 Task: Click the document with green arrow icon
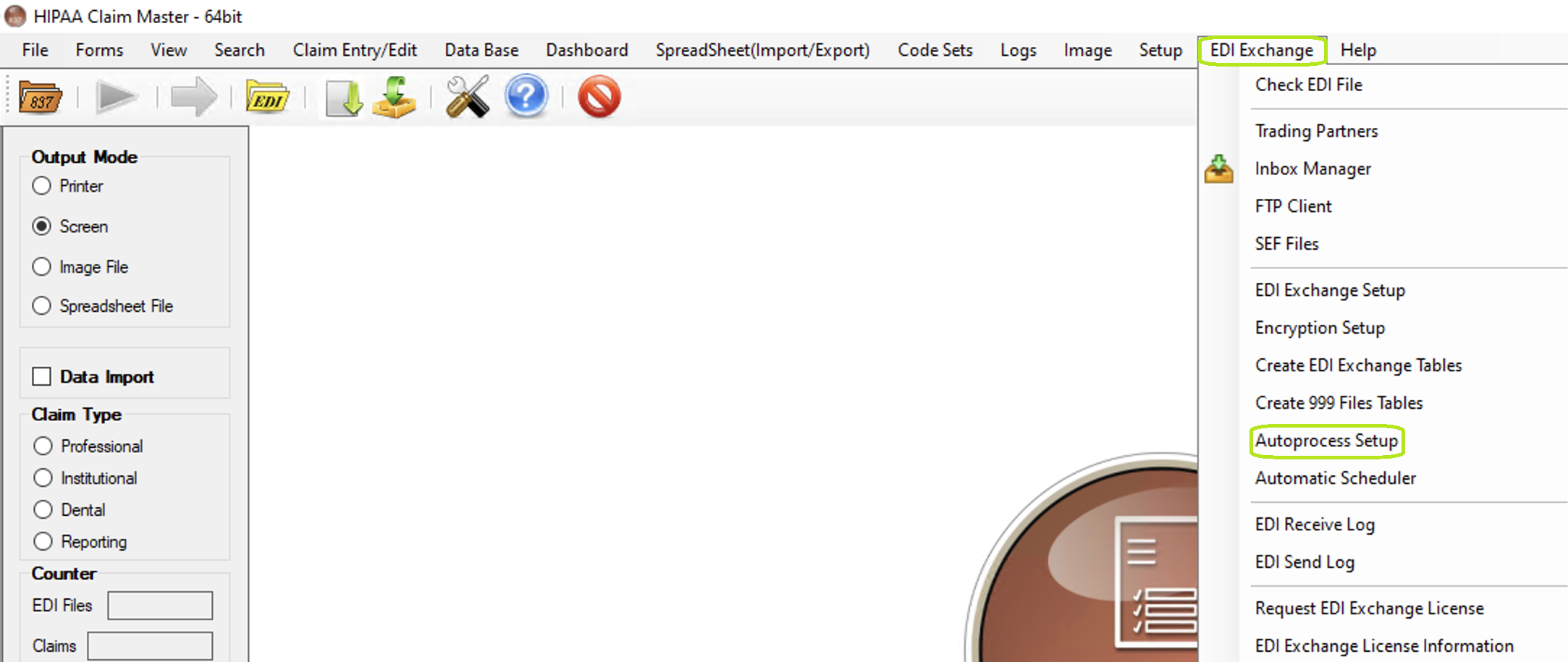point(344,97)
